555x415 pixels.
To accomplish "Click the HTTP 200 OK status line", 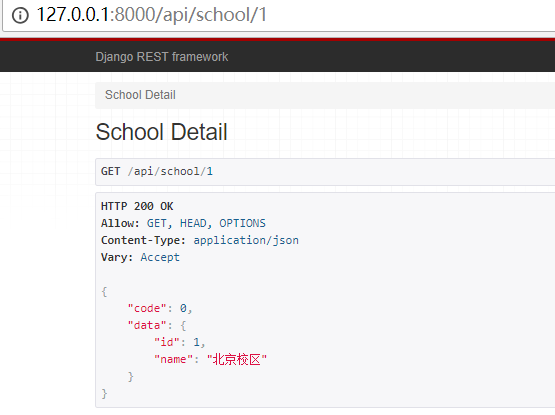I will pyautogui.click(x=137, y=206).
